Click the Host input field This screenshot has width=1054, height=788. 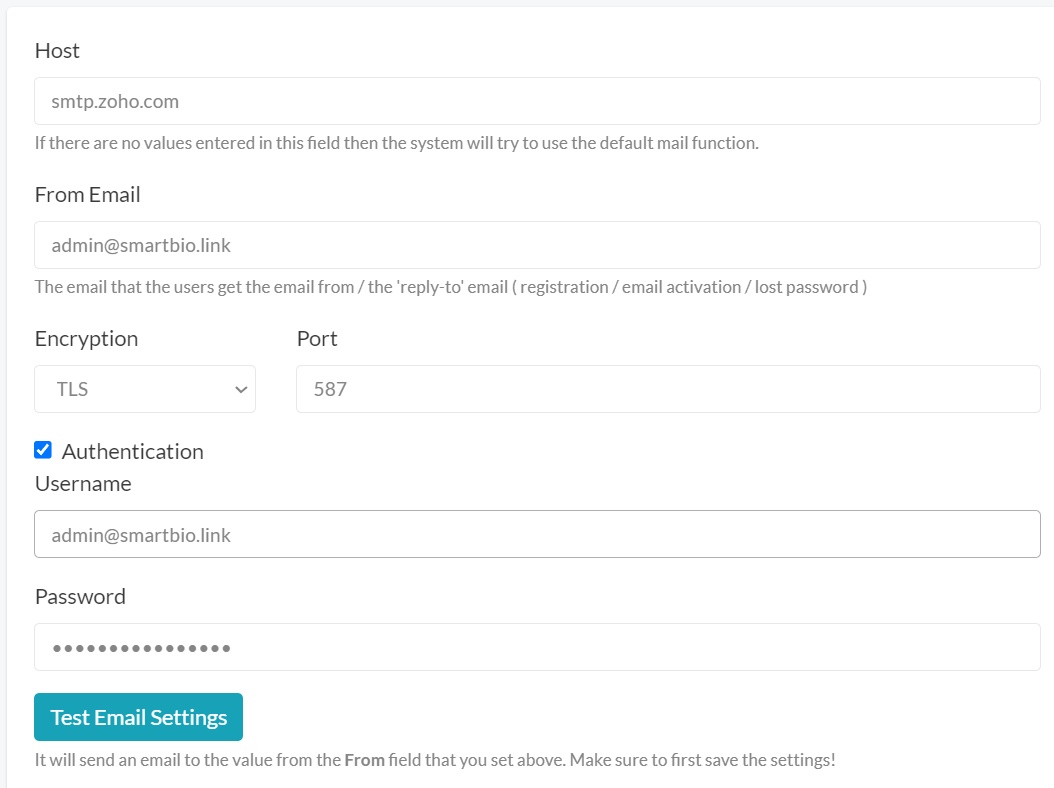click(537, 101)
